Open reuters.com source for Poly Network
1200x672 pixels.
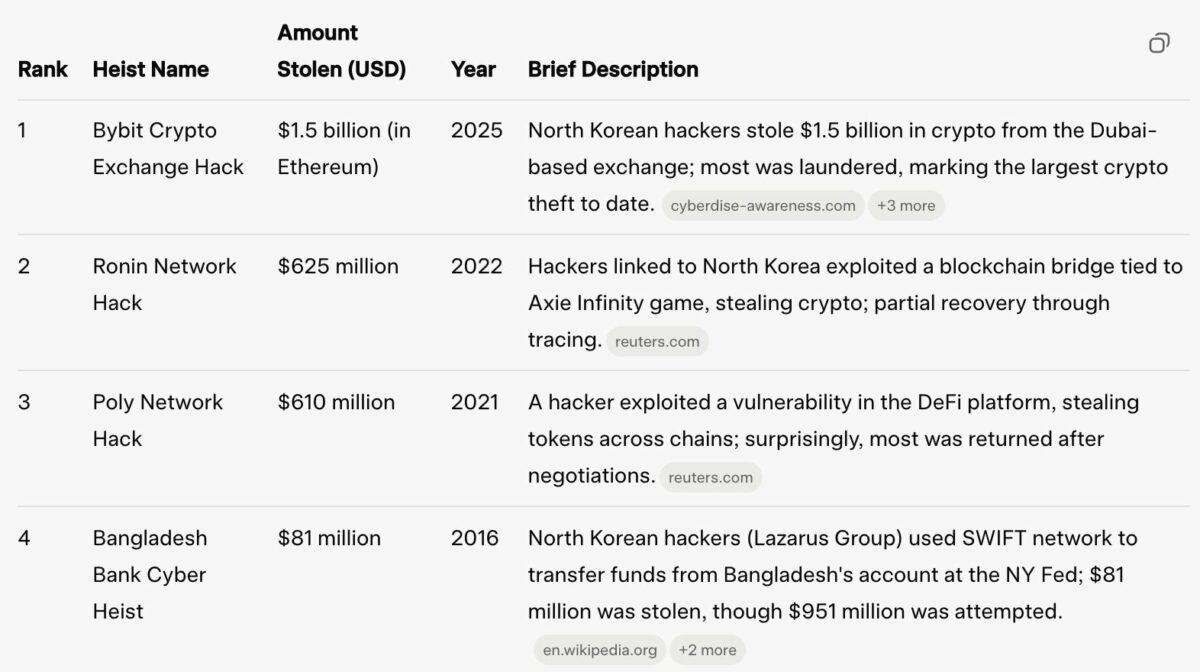(x=710, y=478)
